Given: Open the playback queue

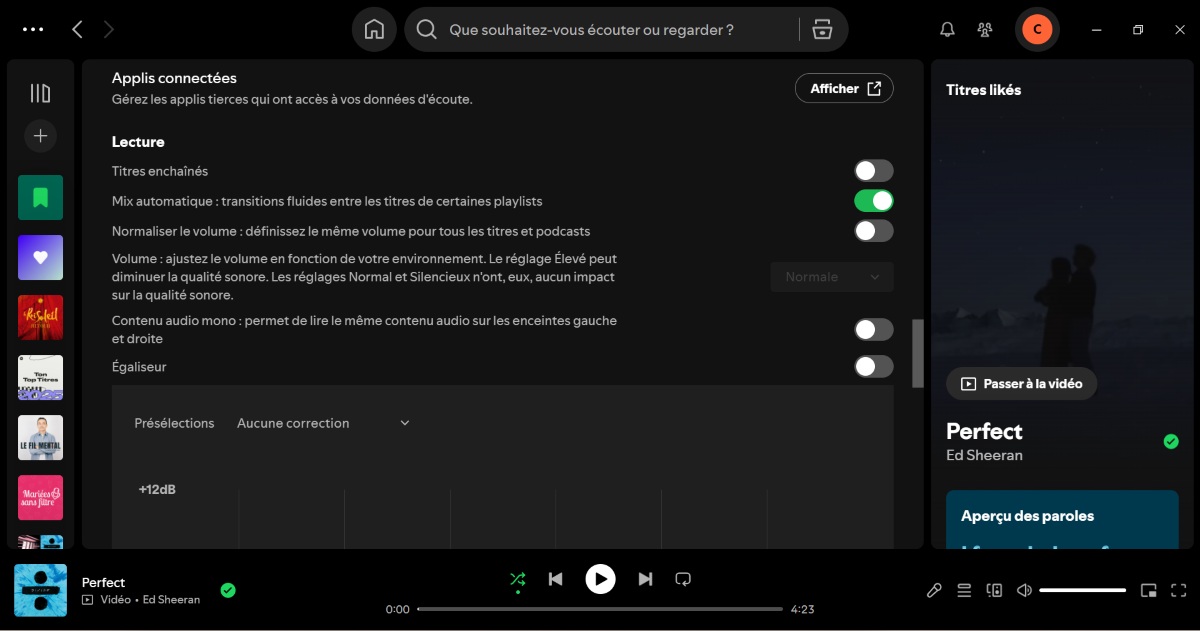Looking at the screenshot, I should [964, 590].
